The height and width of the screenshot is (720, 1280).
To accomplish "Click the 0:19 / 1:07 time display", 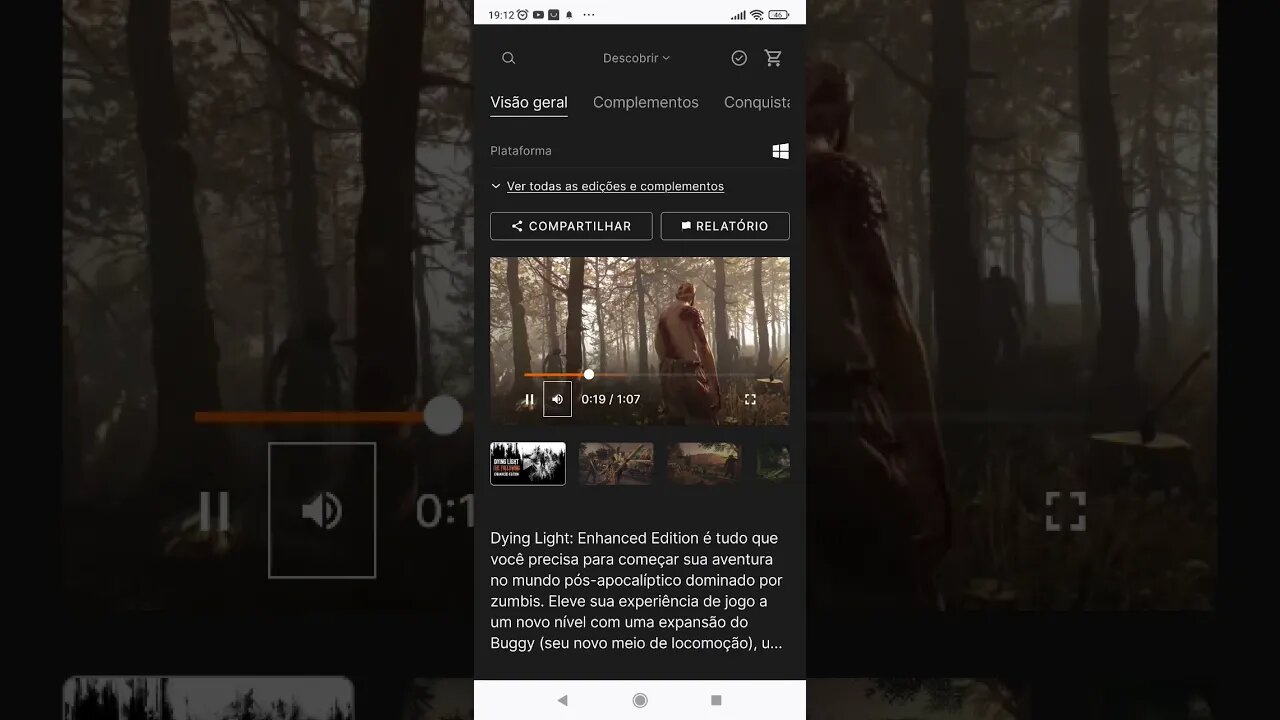I will coord(611,399).
